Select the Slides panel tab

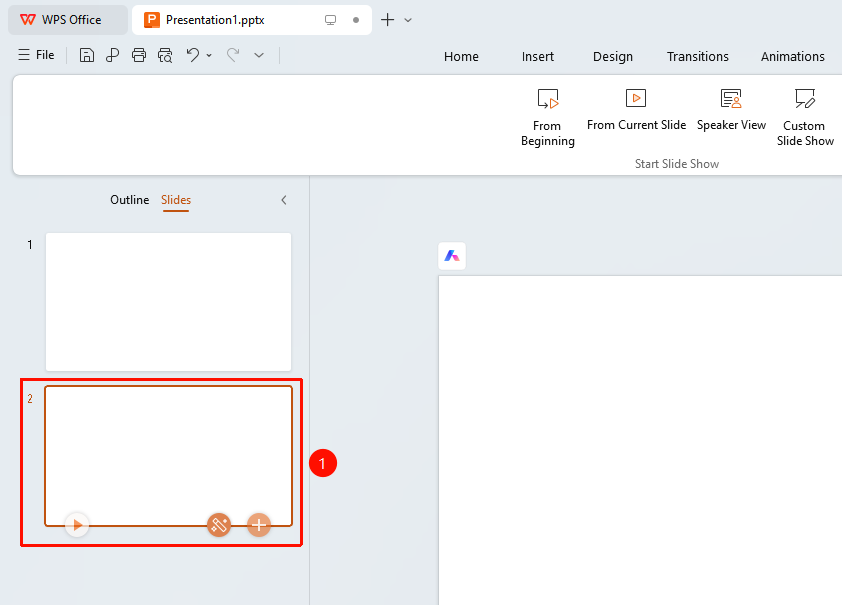(176, 200)
